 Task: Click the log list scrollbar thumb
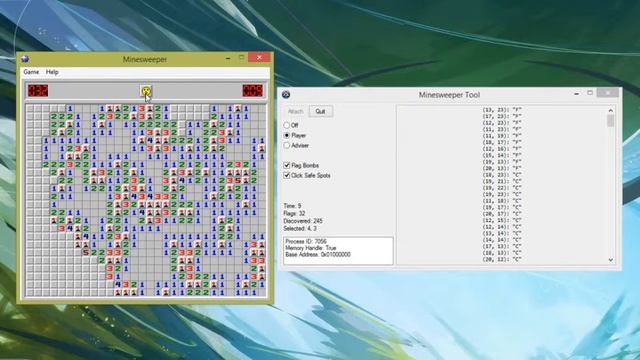click(611, 121)
